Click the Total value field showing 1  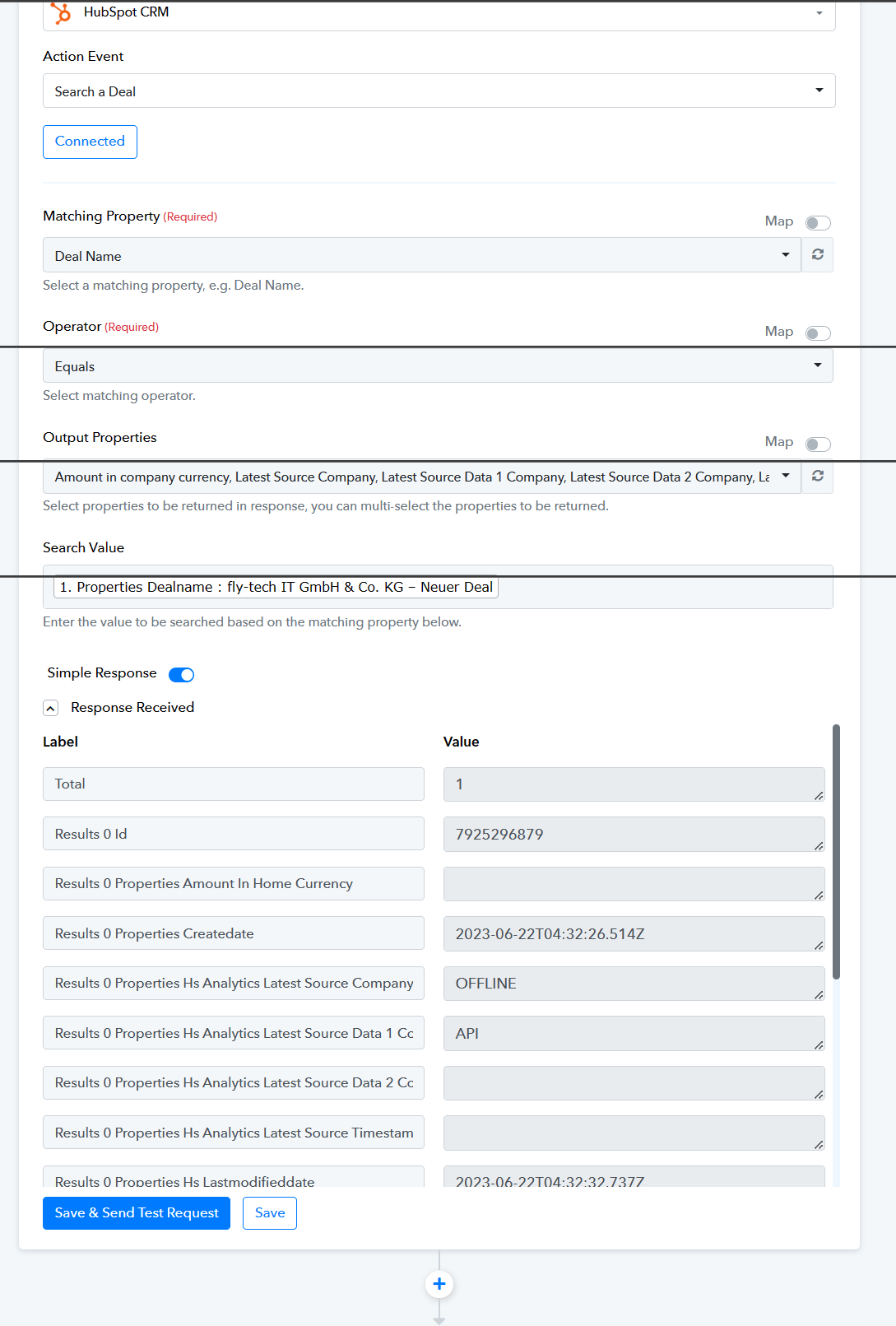[634, 784]
